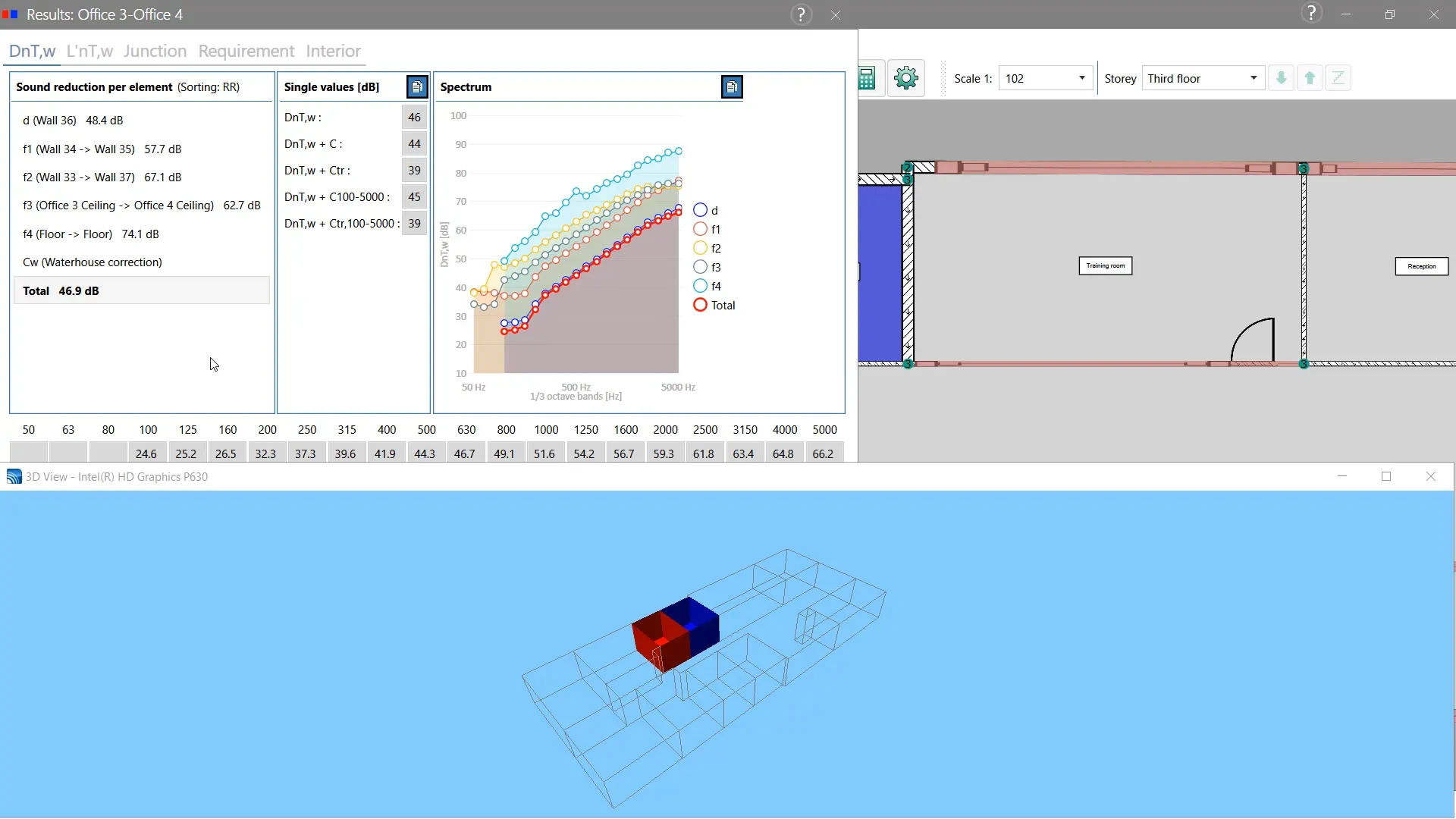Copy the Single values table

point(417,87)
